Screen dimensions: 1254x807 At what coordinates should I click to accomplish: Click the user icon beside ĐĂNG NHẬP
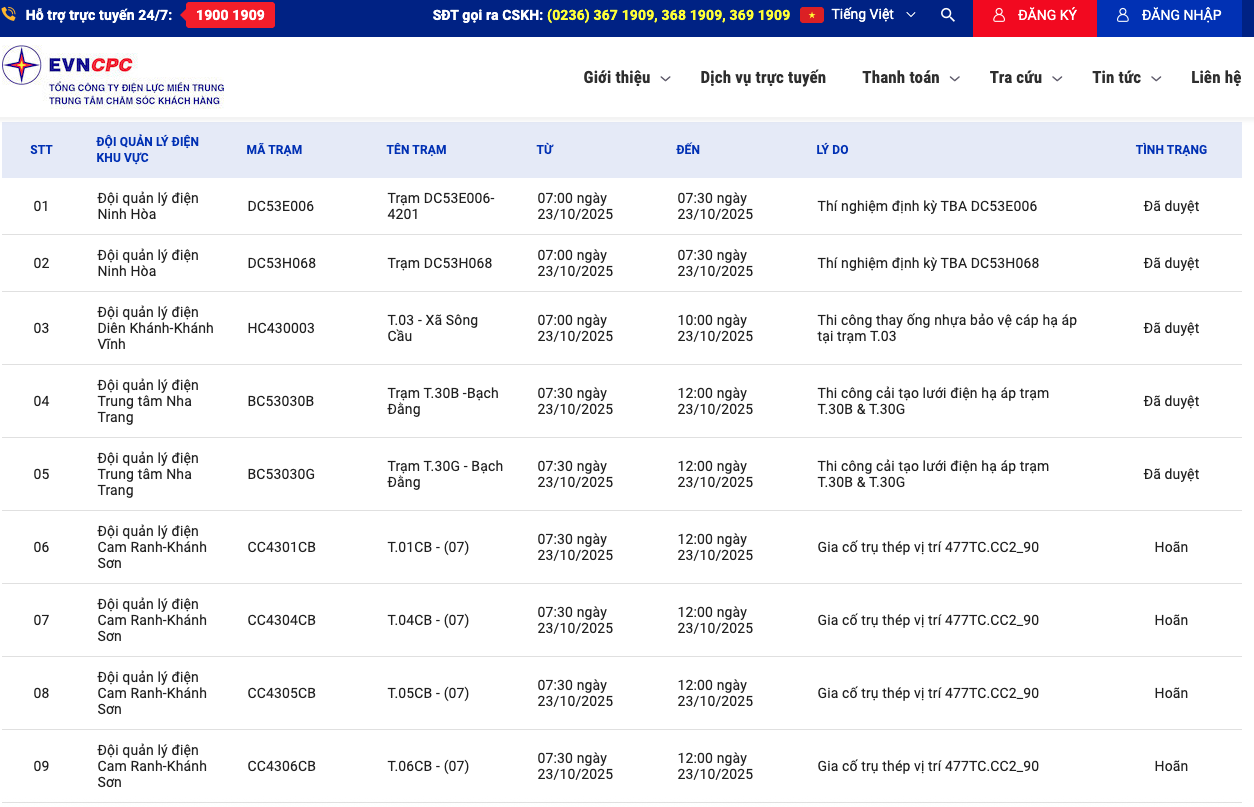1123,16
